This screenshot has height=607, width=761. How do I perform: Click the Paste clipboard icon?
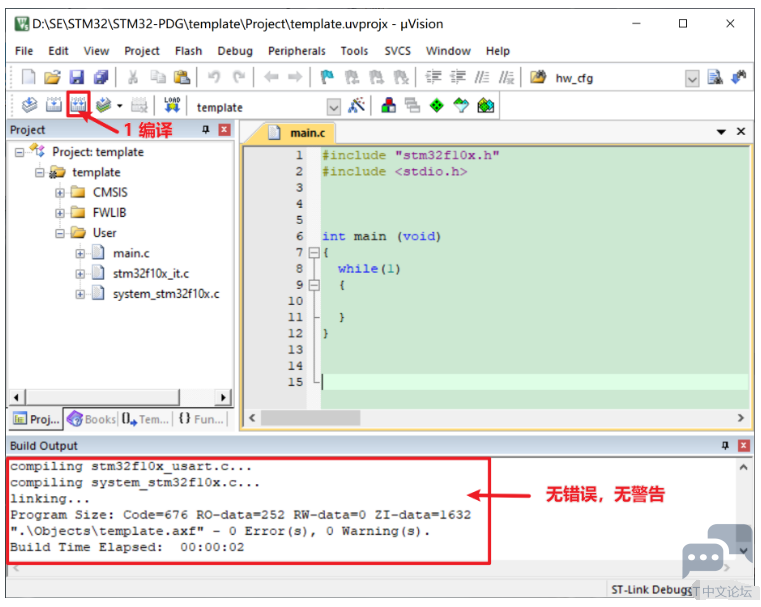[182, 77]
